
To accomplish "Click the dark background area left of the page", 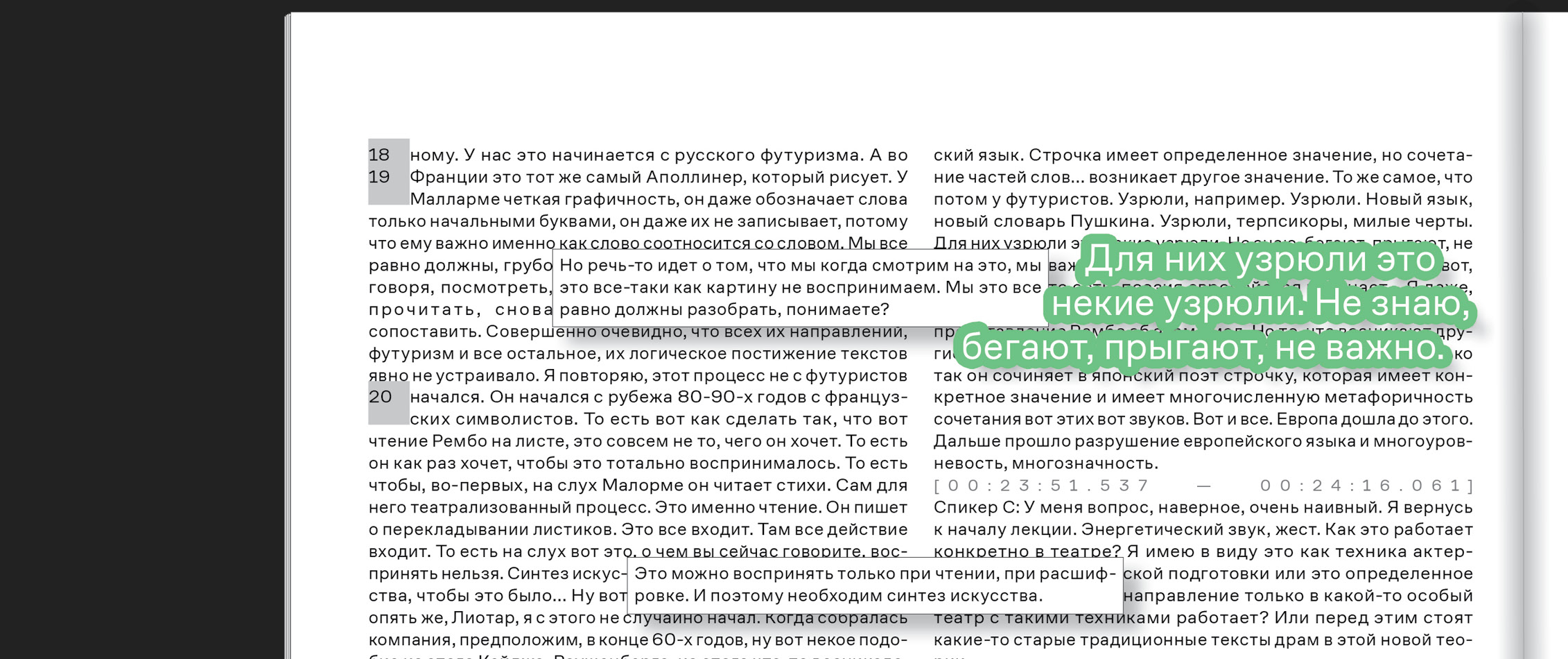I will (139, 329).
